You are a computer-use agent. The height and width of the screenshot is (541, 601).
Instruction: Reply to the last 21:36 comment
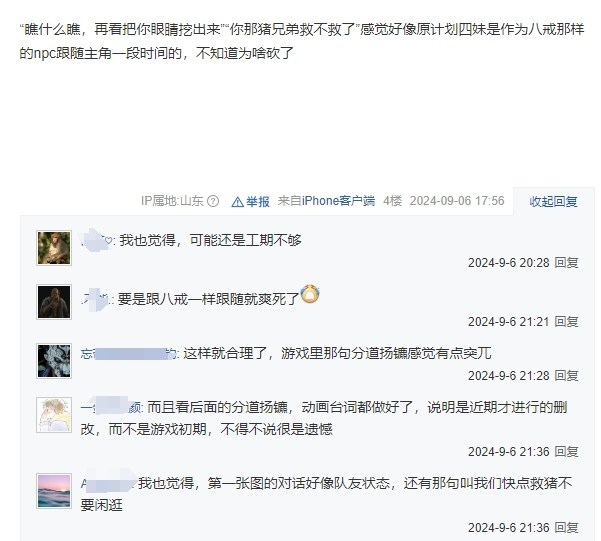click(567, 528)
